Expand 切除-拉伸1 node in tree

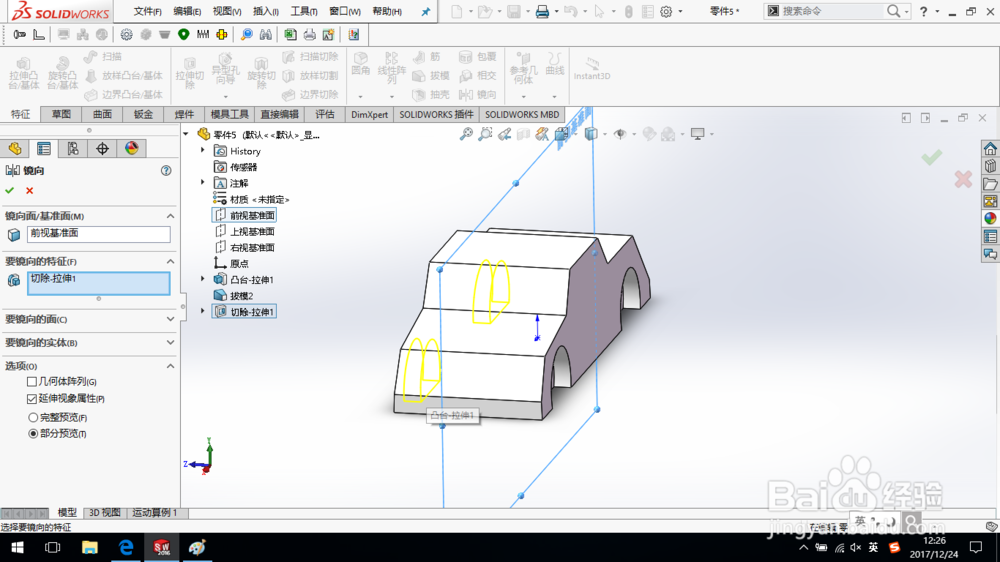click(203, 311)
